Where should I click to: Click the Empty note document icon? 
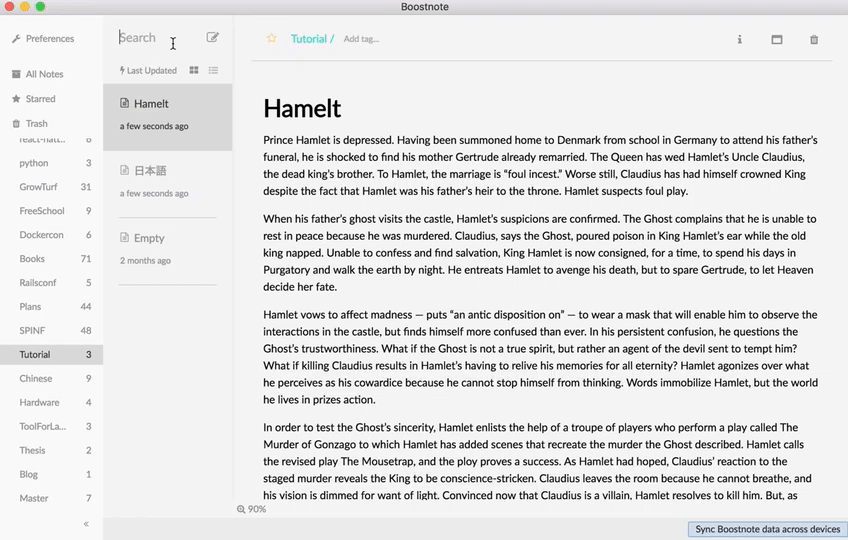click(x=124, y=237)
